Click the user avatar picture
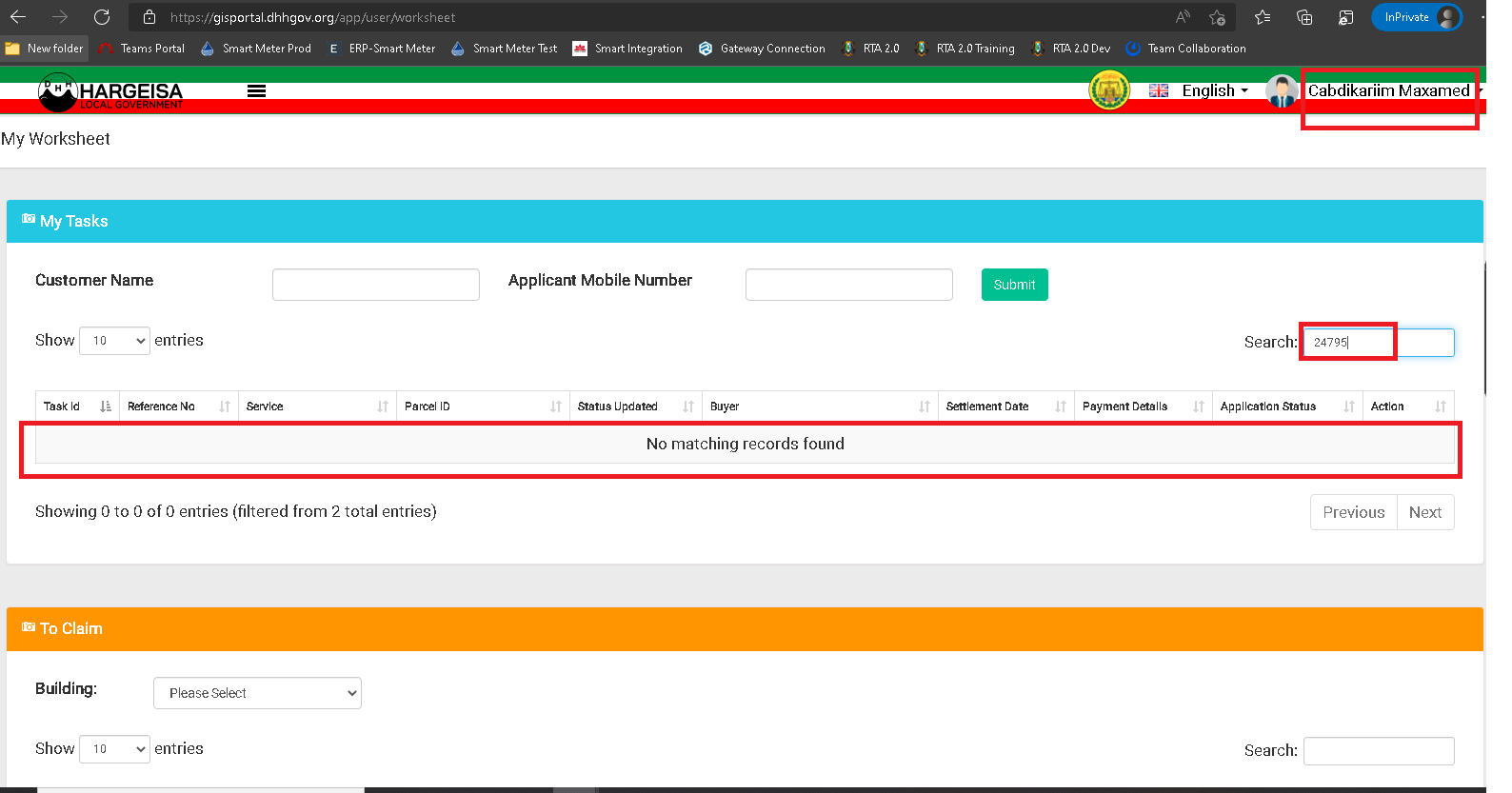Viewport: 1512px width, 793px height. 1282,91
